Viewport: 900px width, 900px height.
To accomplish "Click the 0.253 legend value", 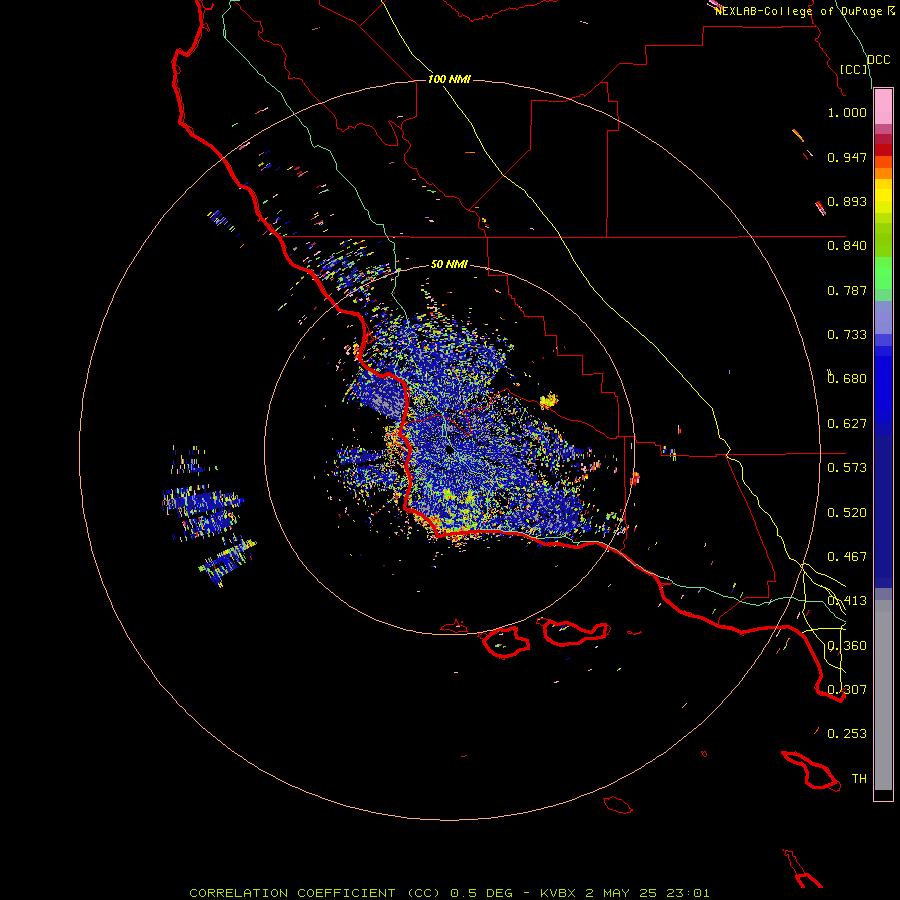I will 847,734.
